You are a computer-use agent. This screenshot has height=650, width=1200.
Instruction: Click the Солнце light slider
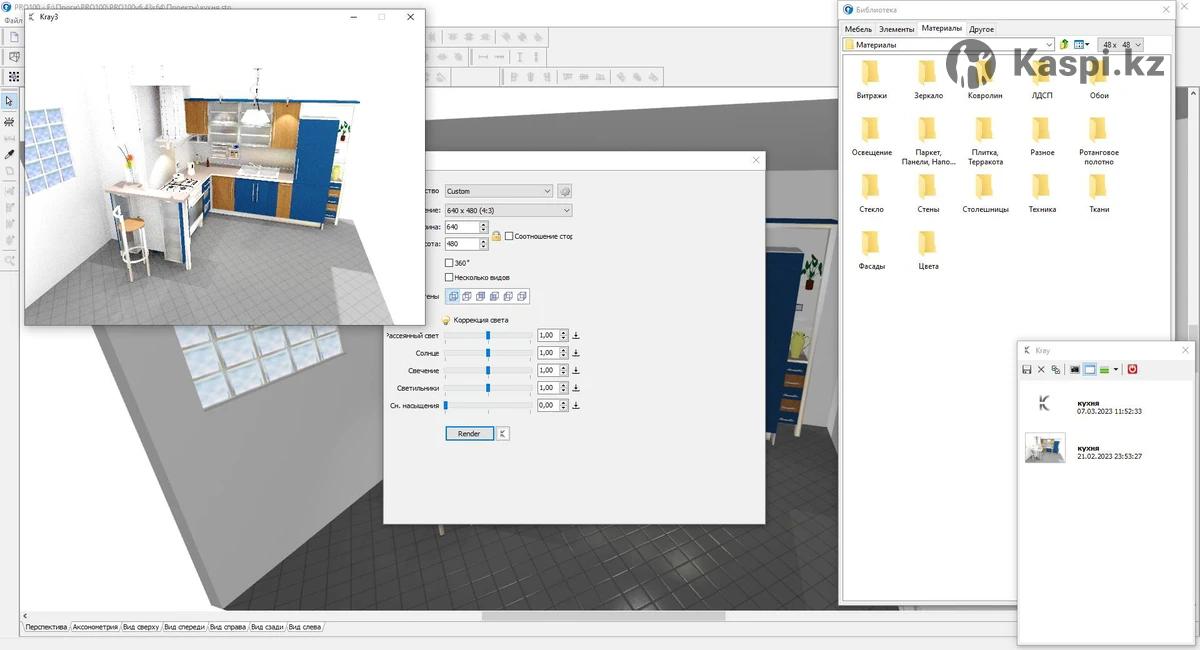tap(488, 353)
